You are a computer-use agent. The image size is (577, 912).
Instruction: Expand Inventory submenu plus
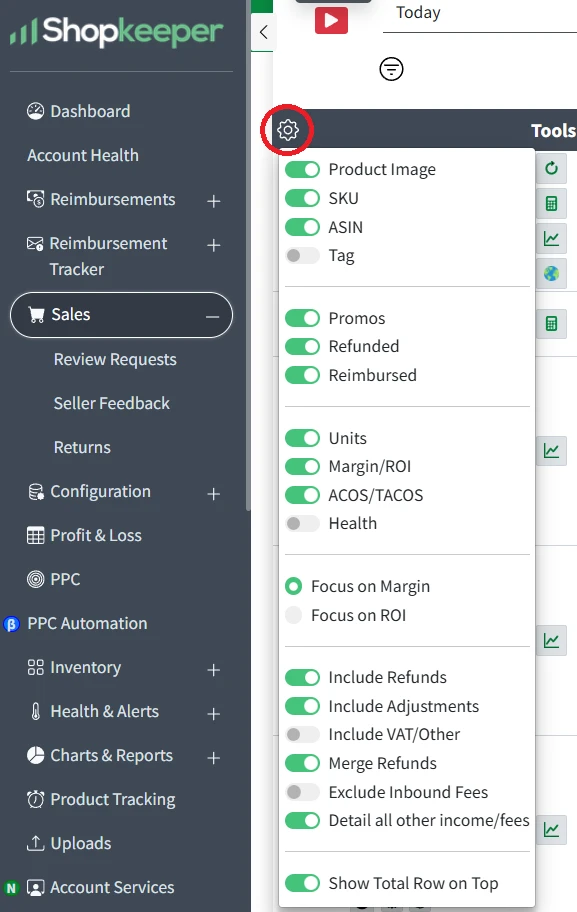tap(213, 670)
